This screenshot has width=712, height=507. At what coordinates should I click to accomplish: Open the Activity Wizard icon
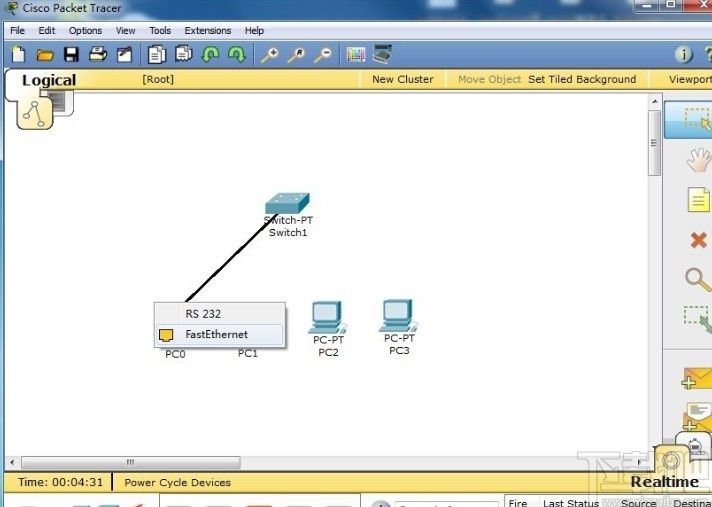(124, 55)
